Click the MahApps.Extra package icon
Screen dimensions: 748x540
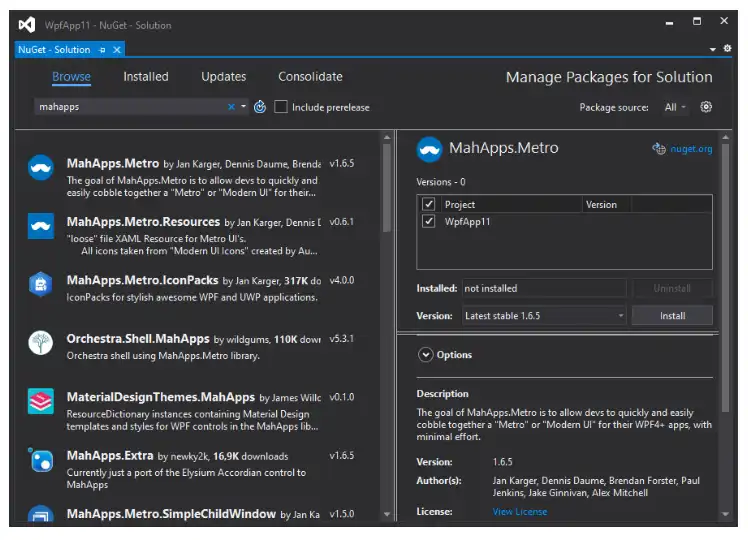[x=41, y=459]
